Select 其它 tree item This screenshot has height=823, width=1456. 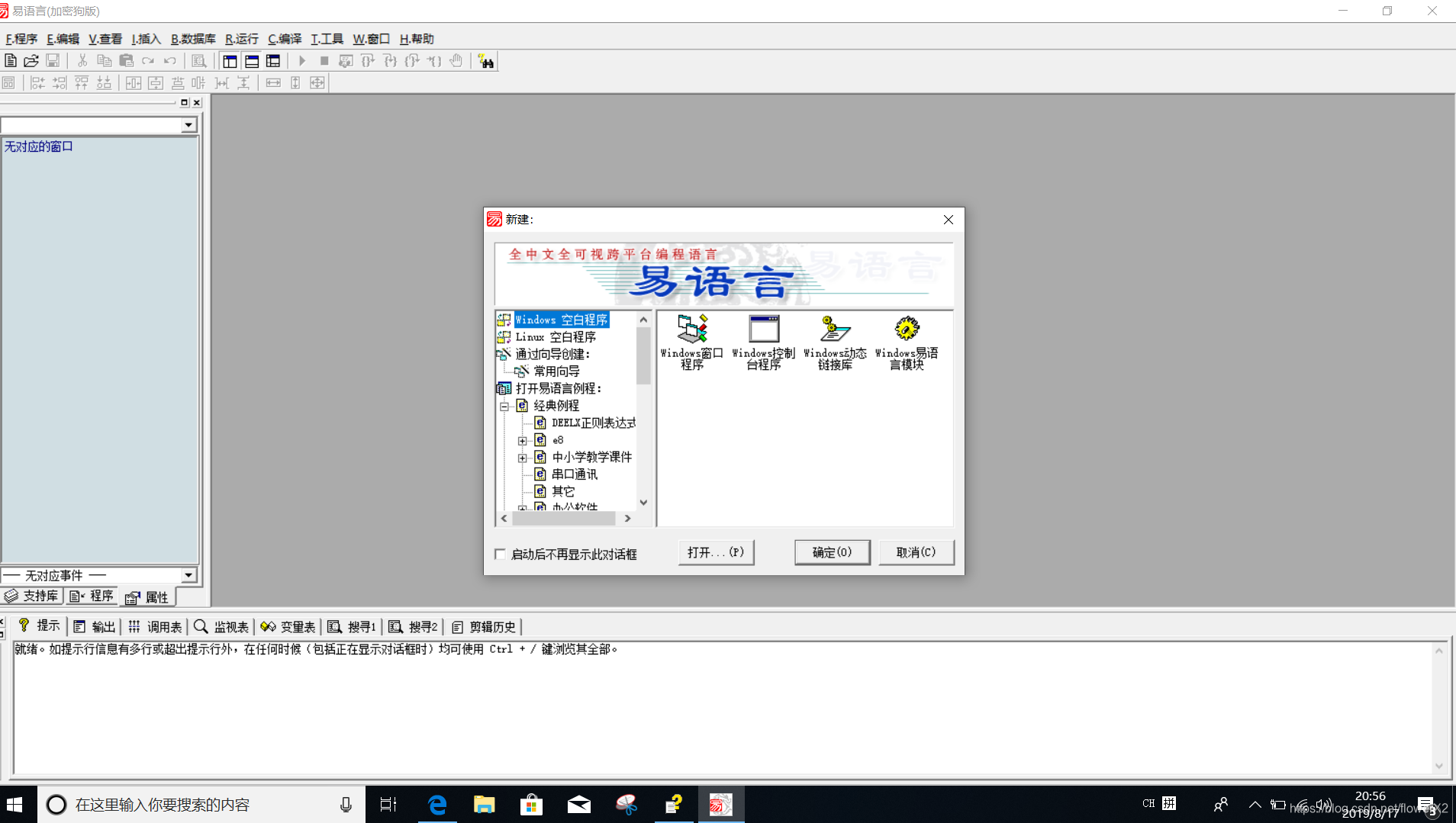[562, 492]
